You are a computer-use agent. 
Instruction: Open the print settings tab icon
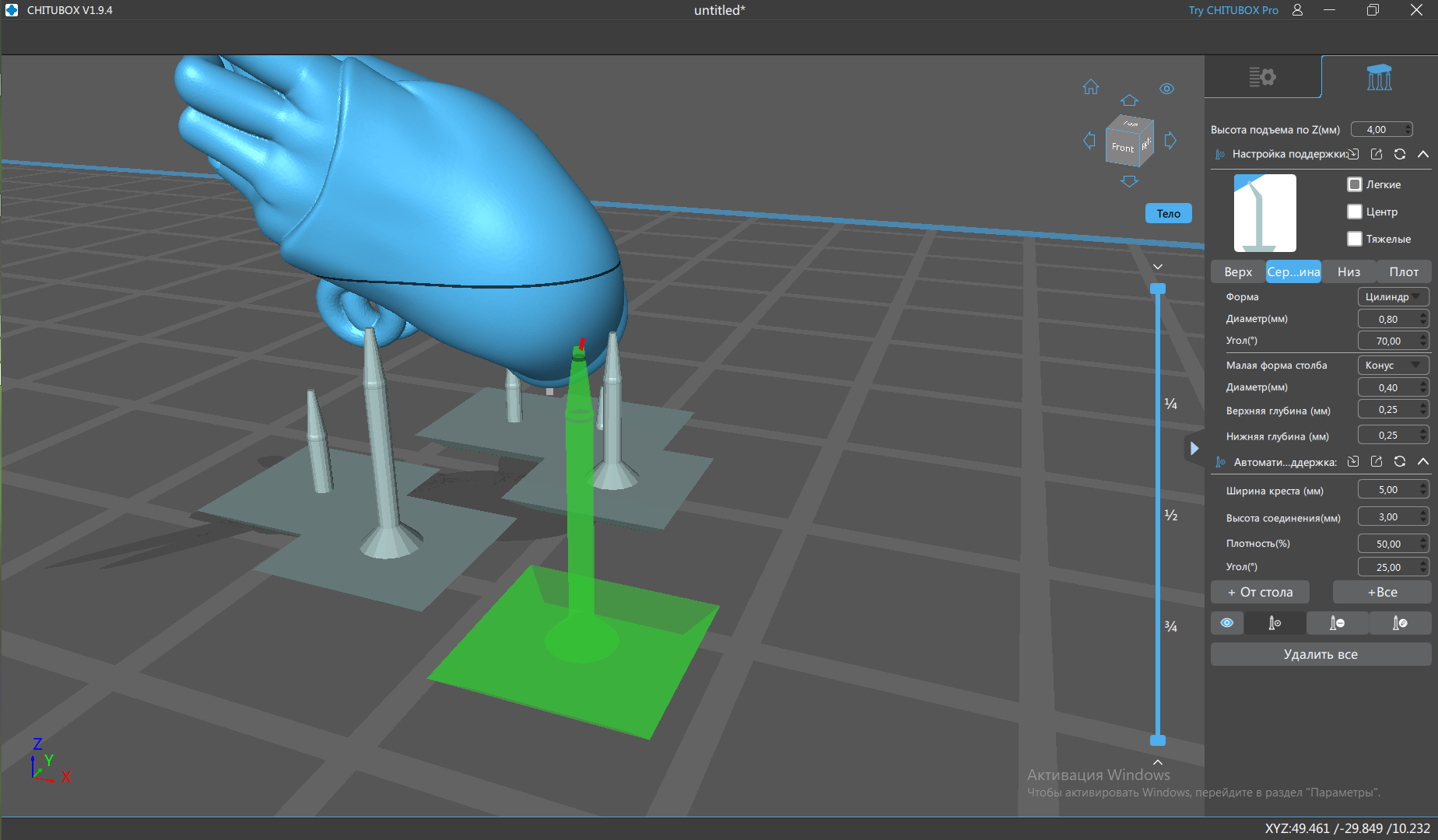pos(1262,77)
